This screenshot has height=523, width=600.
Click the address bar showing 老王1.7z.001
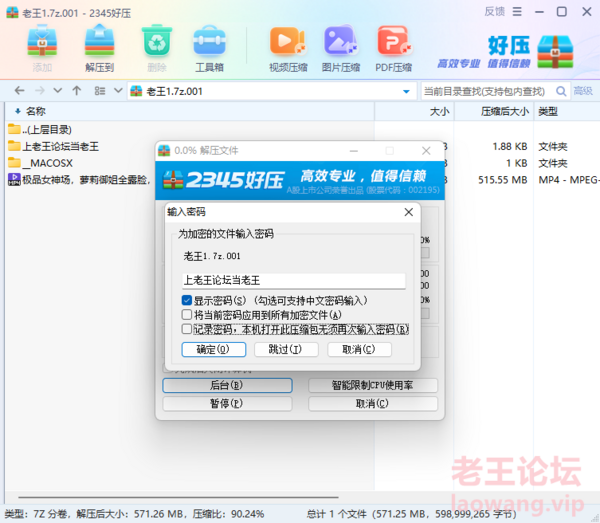click(x=272, y=91)
